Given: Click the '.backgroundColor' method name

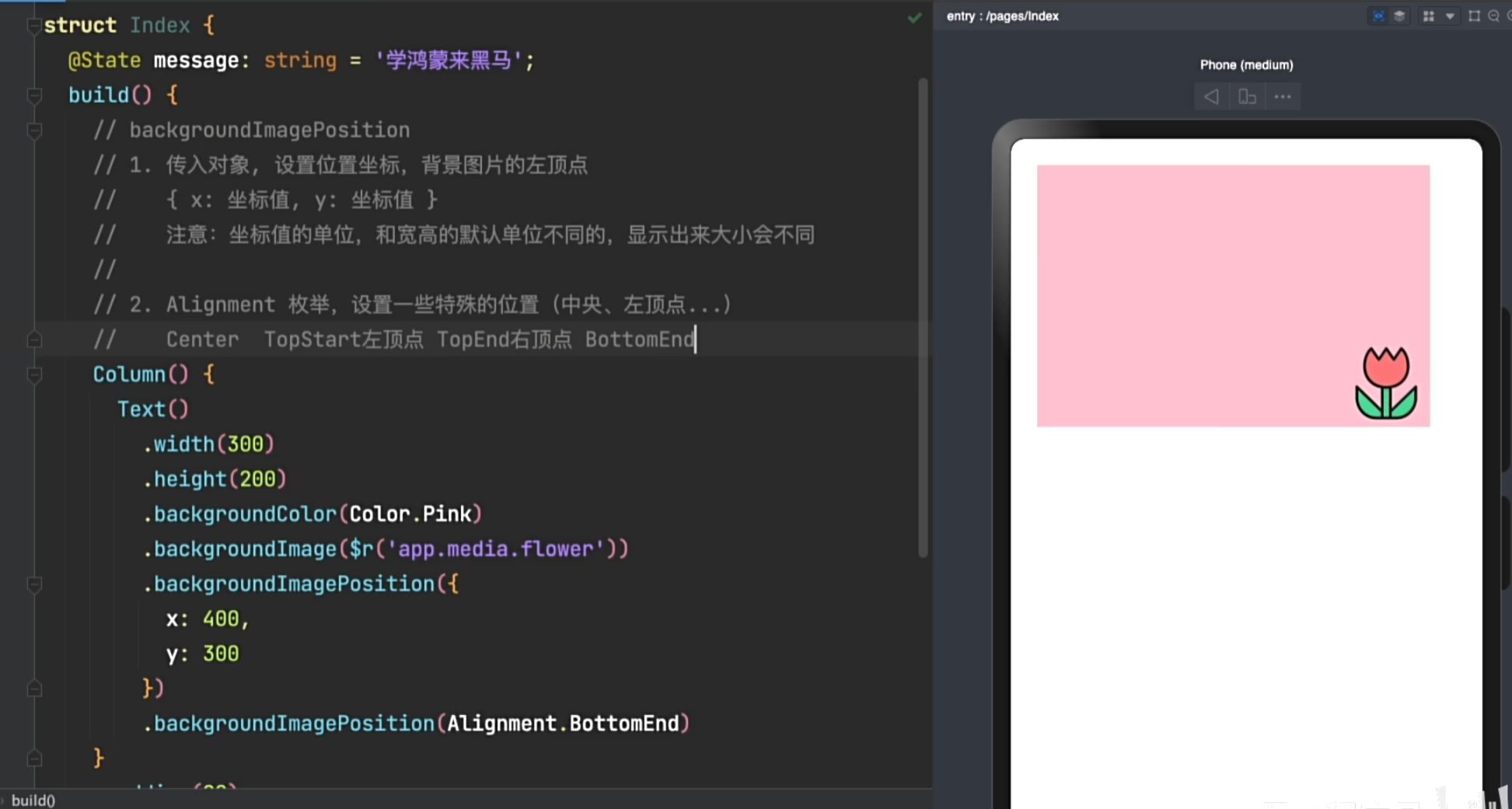Looking at the screenshot, I should (x=239, y=514).
